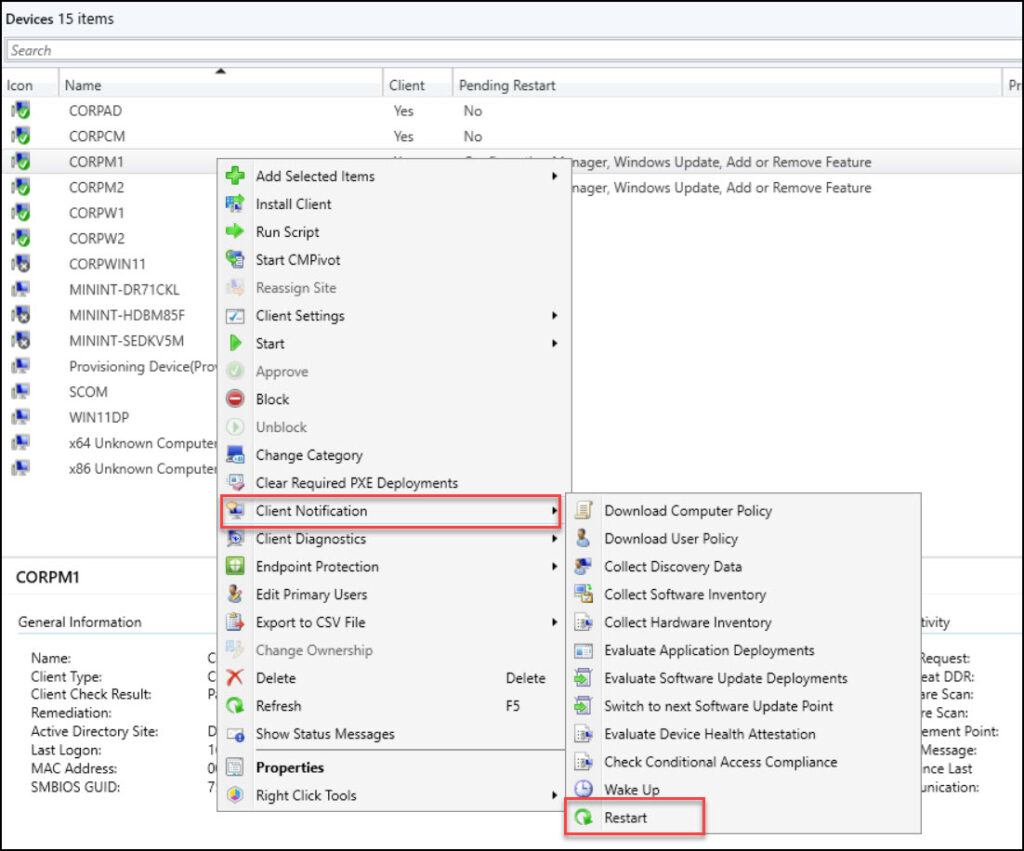Select the CORPCM device row
Image resolution: width=1024 pixels, height=851 pixels.
tap(512, 136)
